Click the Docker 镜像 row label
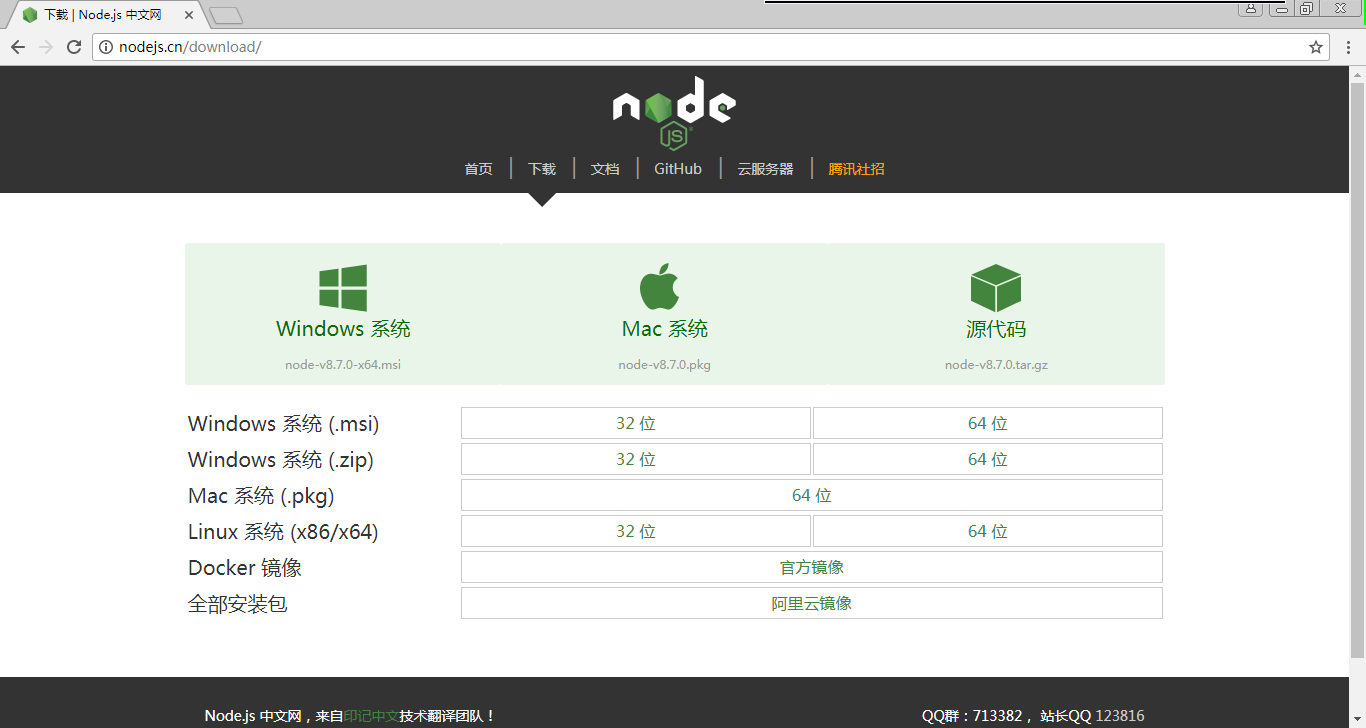Image resolution: width=1366 pixels, height=728 pixels. (x=245, y=568)
